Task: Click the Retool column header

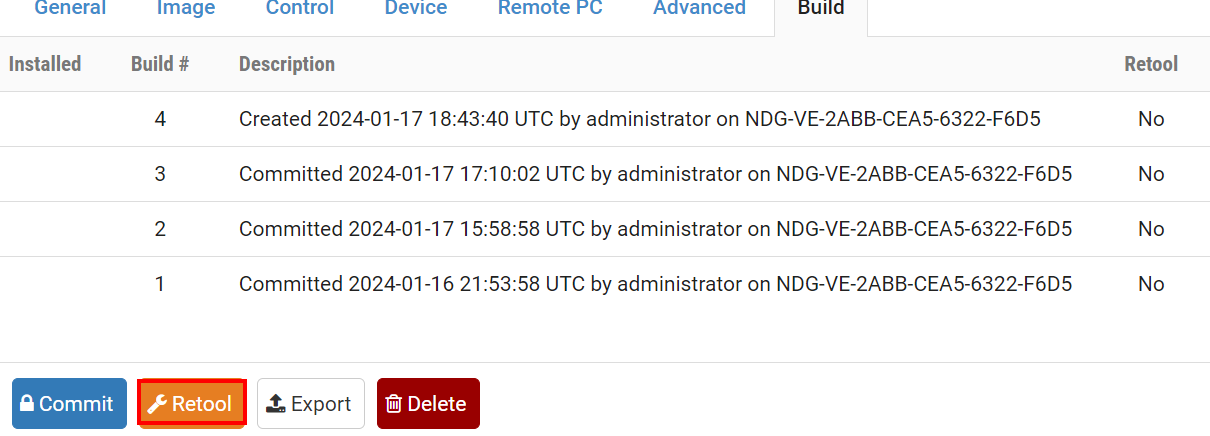Action: (1151, 64)
